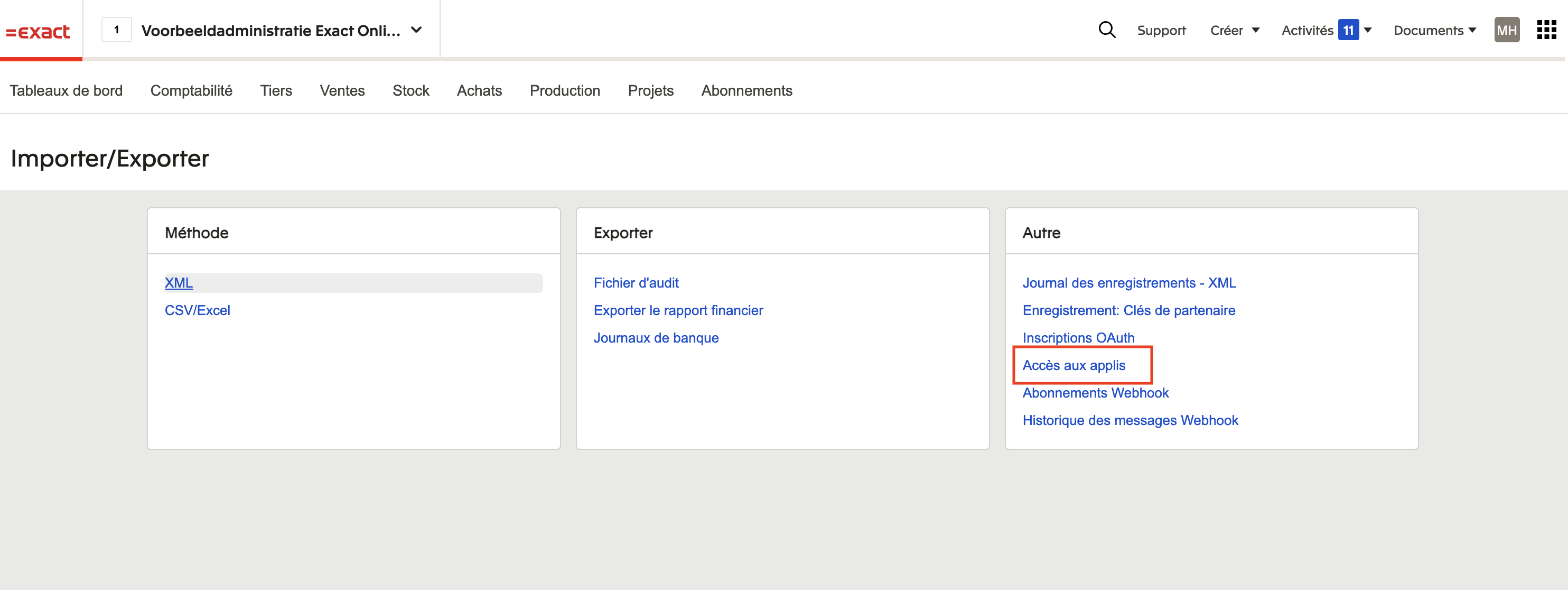Go to Tableaux de bord

[x=66, y=91]
